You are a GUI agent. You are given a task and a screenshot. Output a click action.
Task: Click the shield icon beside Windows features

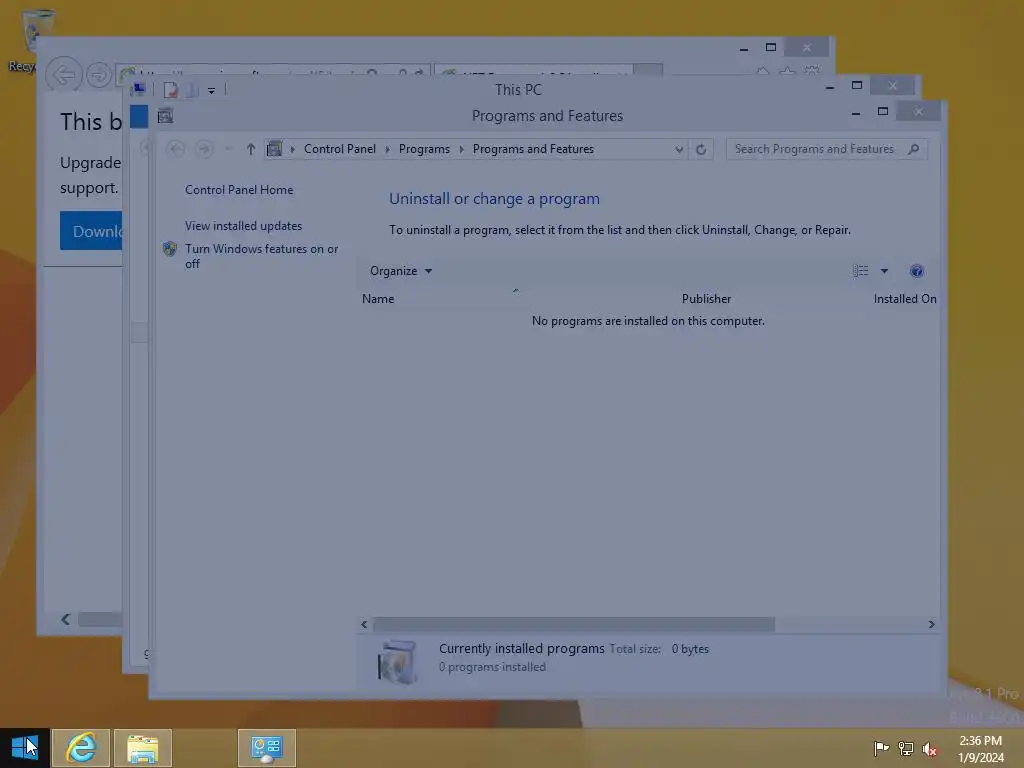[170, 249]
